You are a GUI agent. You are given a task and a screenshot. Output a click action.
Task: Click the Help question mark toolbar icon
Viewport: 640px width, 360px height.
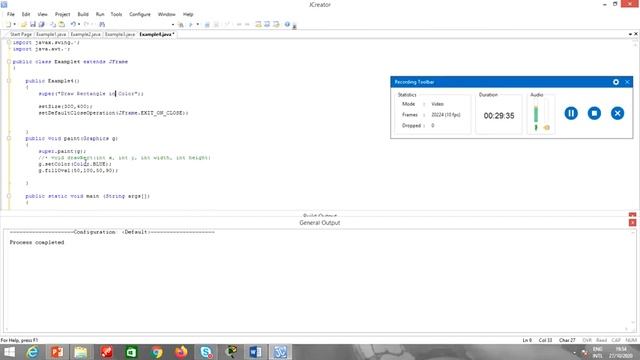click(287, 24)
